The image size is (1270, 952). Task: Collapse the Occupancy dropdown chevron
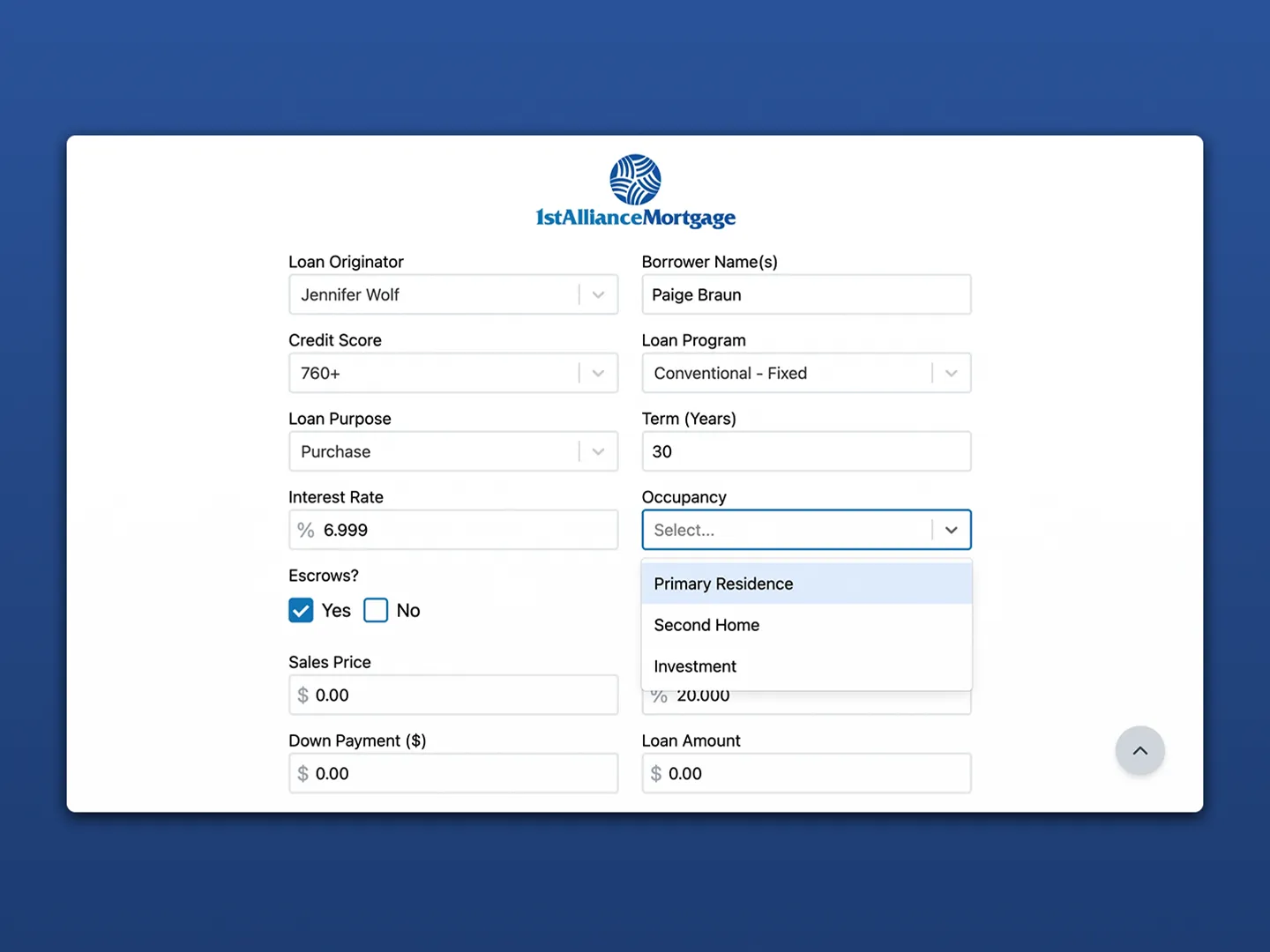coord(951,531)
